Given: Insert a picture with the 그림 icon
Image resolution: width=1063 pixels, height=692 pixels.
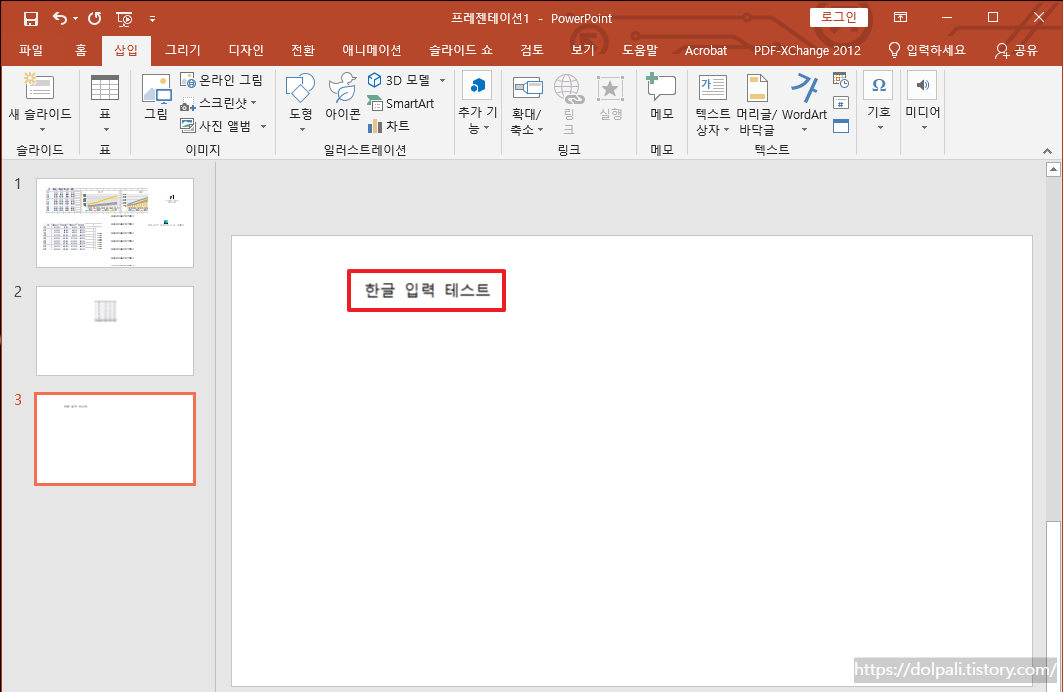Looking at the screenshot, I should pos(156,98).
